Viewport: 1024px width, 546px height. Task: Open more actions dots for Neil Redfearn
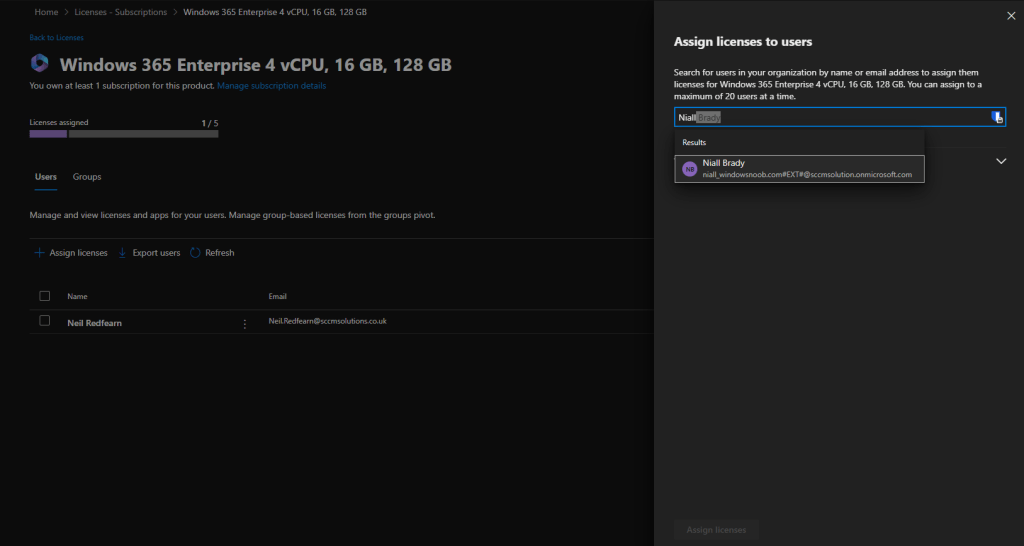(244, 323)
